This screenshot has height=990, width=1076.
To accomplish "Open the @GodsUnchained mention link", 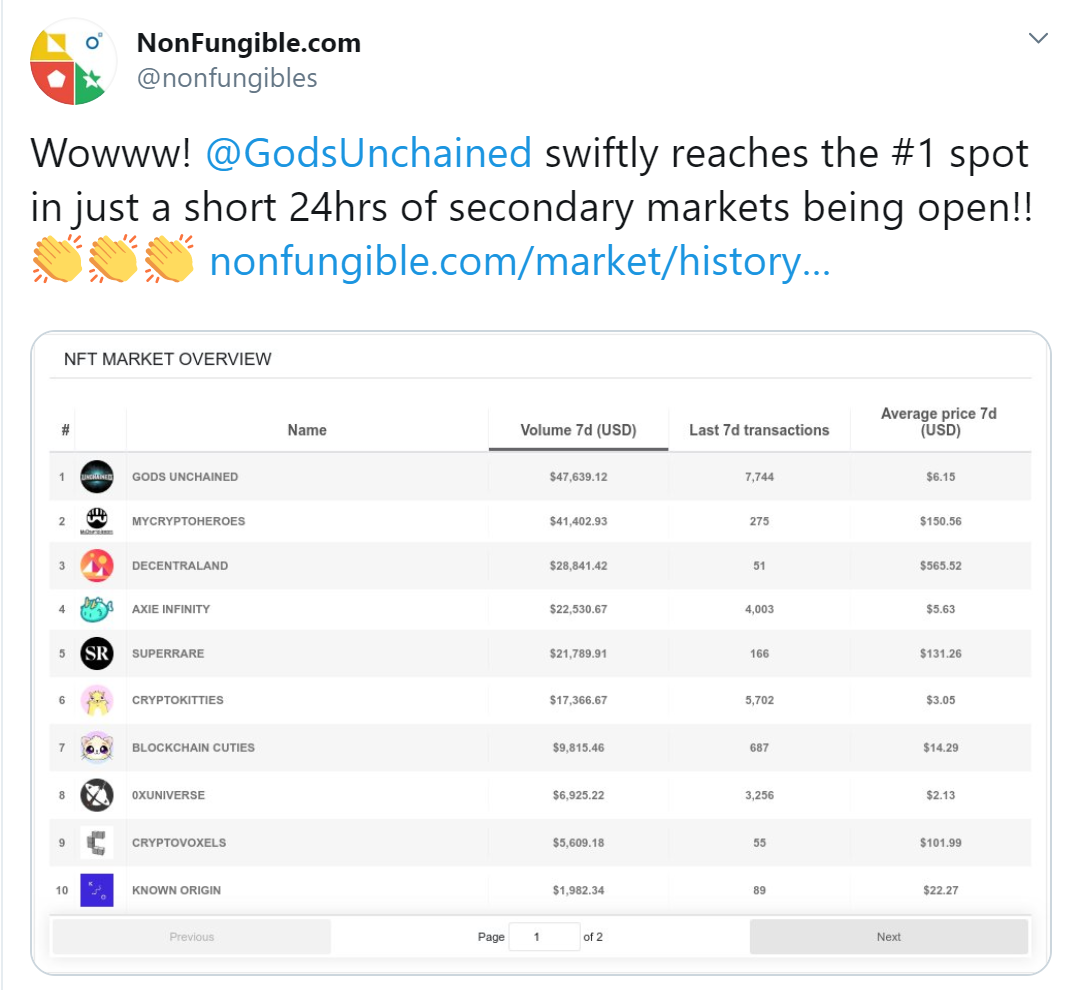I will pos(369,152).
